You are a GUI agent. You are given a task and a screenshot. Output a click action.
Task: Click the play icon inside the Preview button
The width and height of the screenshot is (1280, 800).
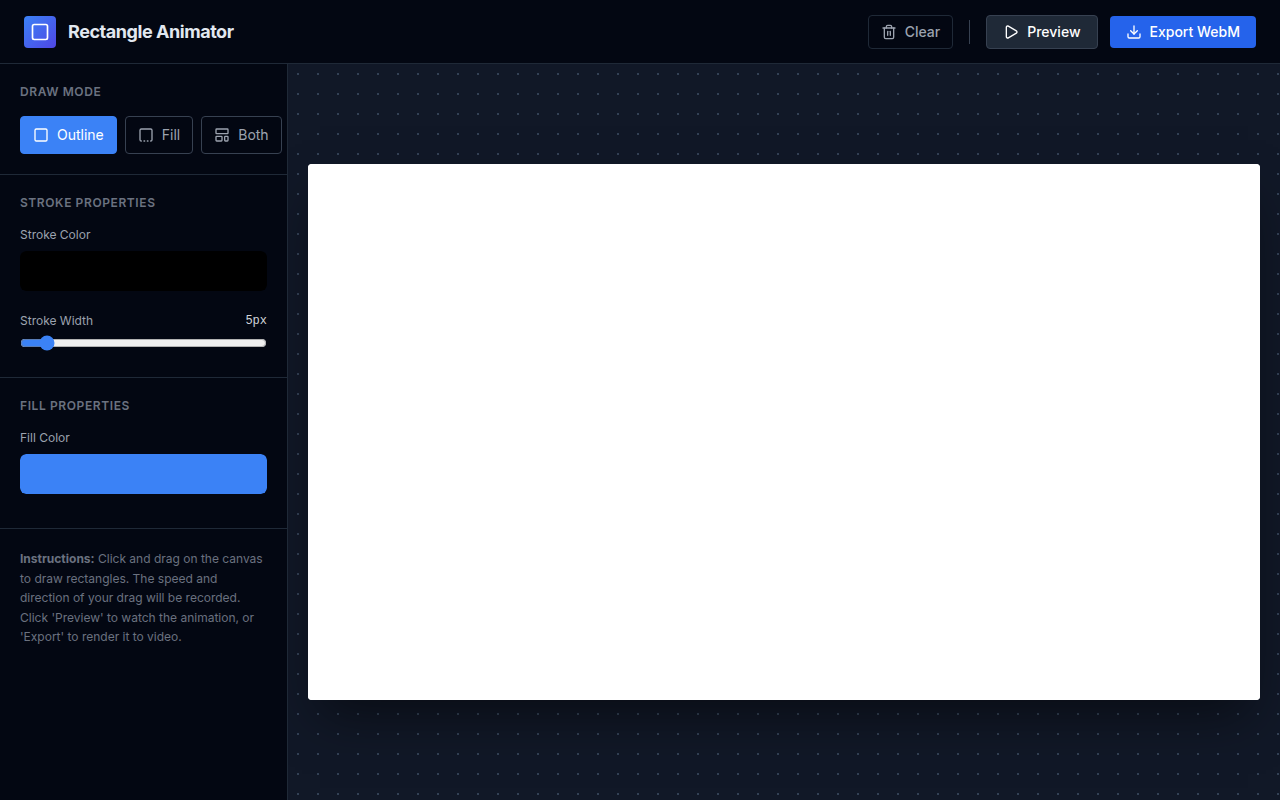[x=1013, y=31]
